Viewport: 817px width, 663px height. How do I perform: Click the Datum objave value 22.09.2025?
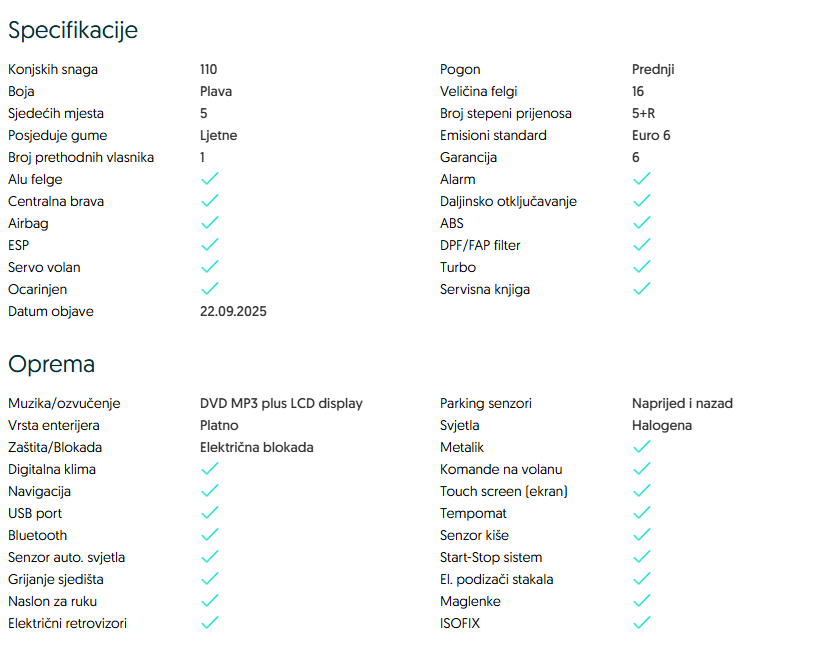[233, 311]
